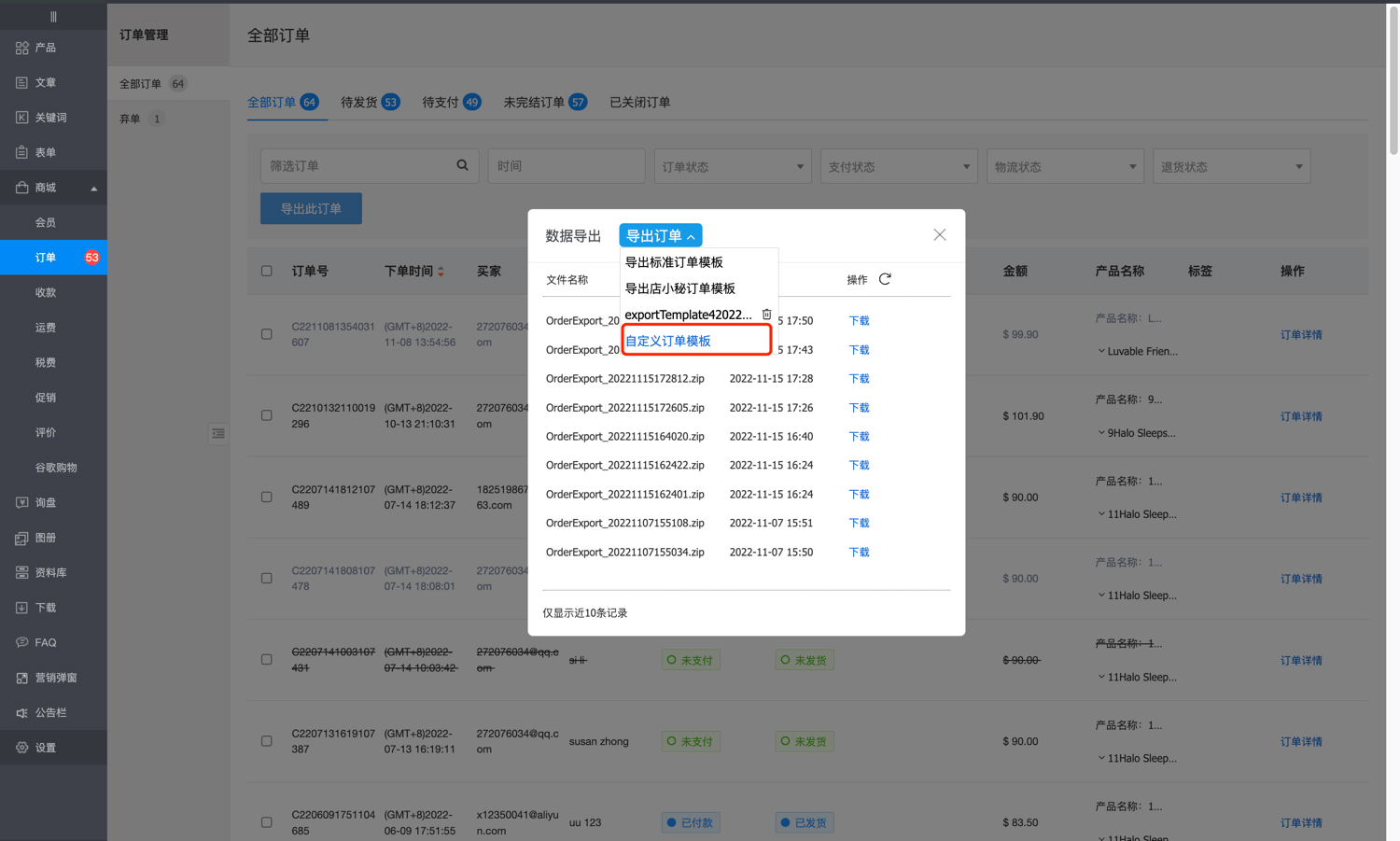Viewport: 1400px width, 841px height.
Task: Sort orders by 下单时间 arrow icon
Action: (x=441, y=272)
